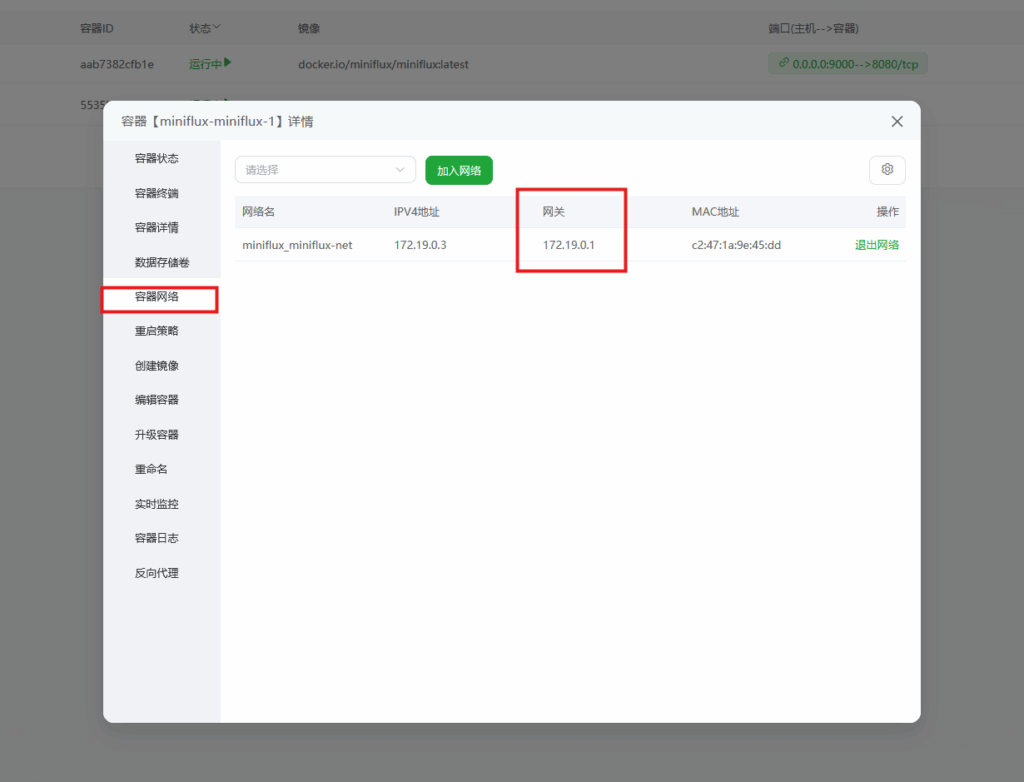Select the 容器网络 tab
The image size is (1024, 782).
coord(157,297)
